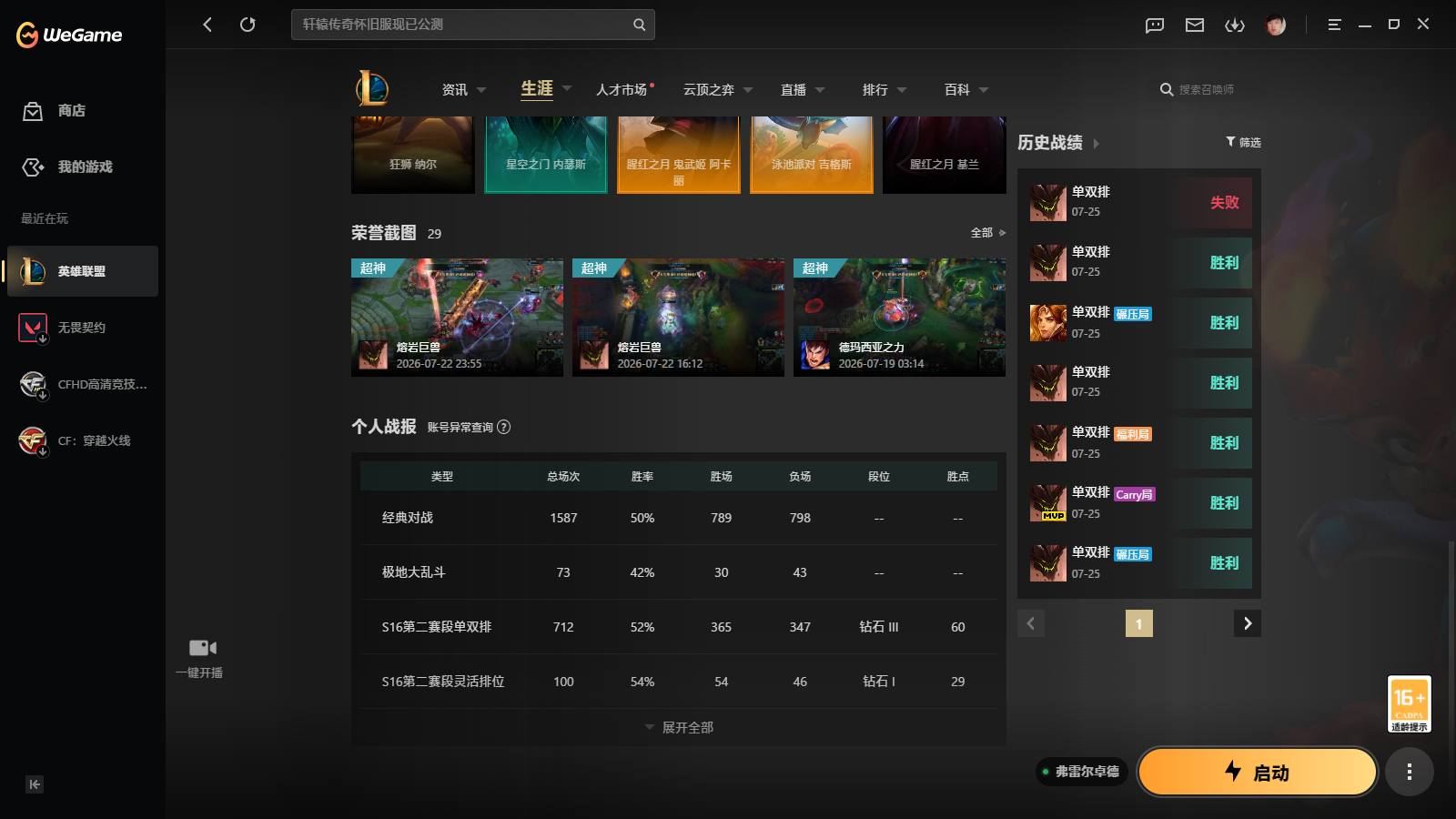Select 无畏契约 in the sidebar

(x=82, y=328)
